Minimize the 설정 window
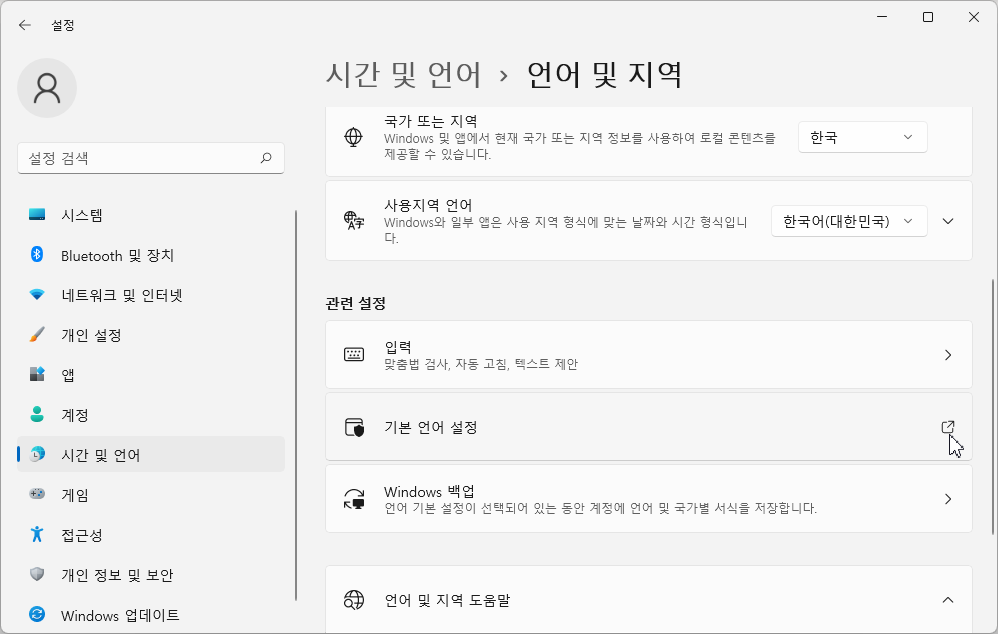 click(882, 17)
